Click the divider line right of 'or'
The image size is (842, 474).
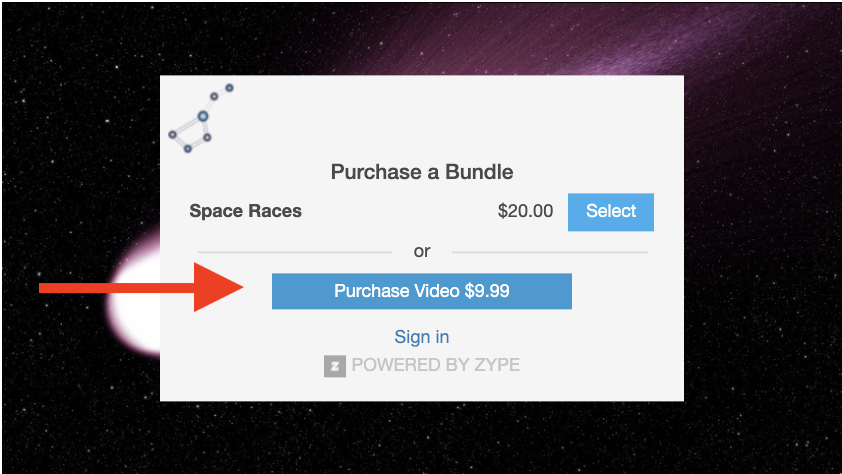550,251
